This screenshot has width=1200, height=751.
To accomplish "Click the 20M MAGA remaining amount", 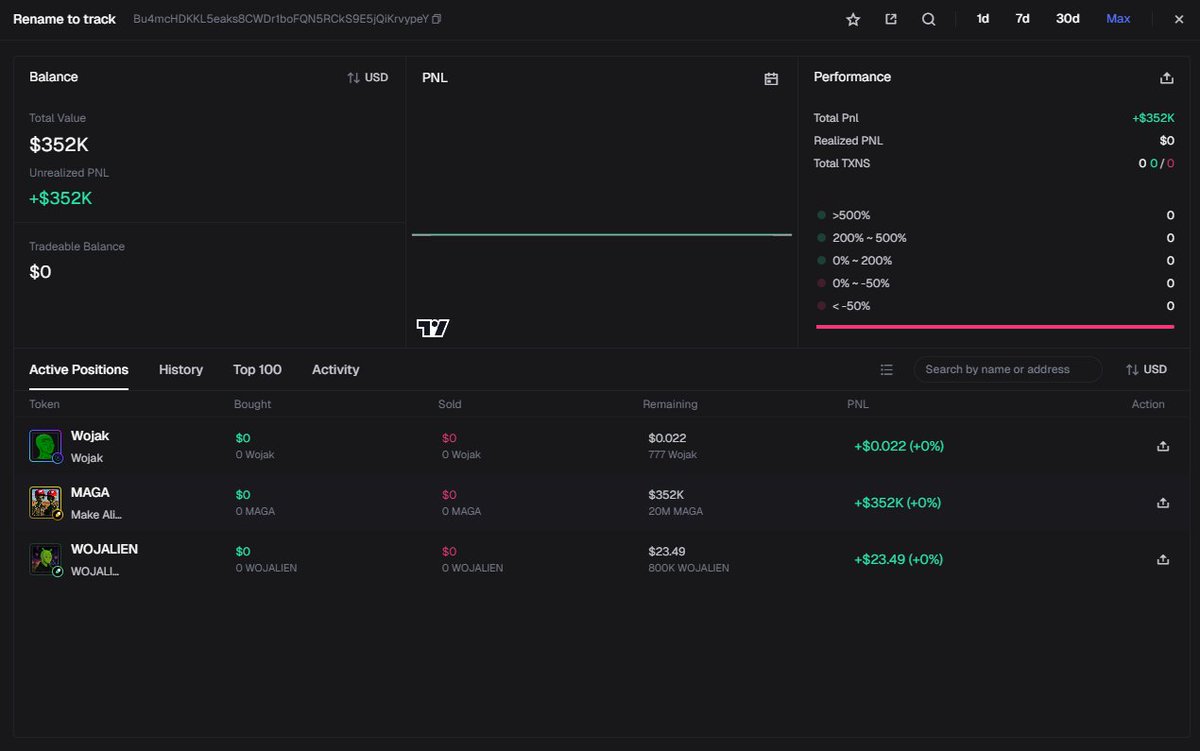I will tap(675, 511).
